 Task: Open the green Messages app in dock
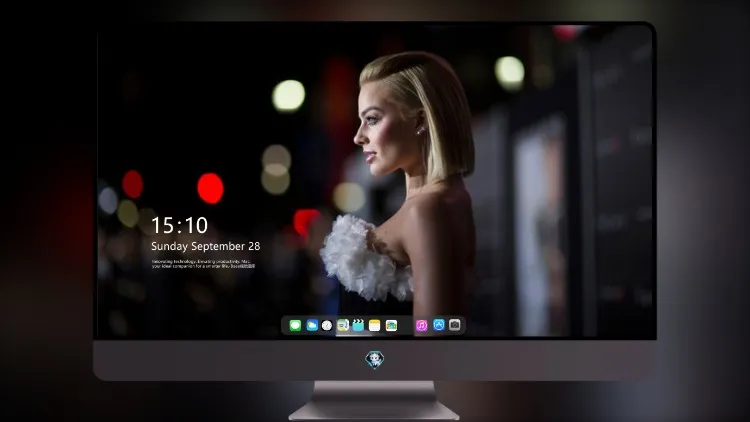pyautogui.click(x=295, y=325)
